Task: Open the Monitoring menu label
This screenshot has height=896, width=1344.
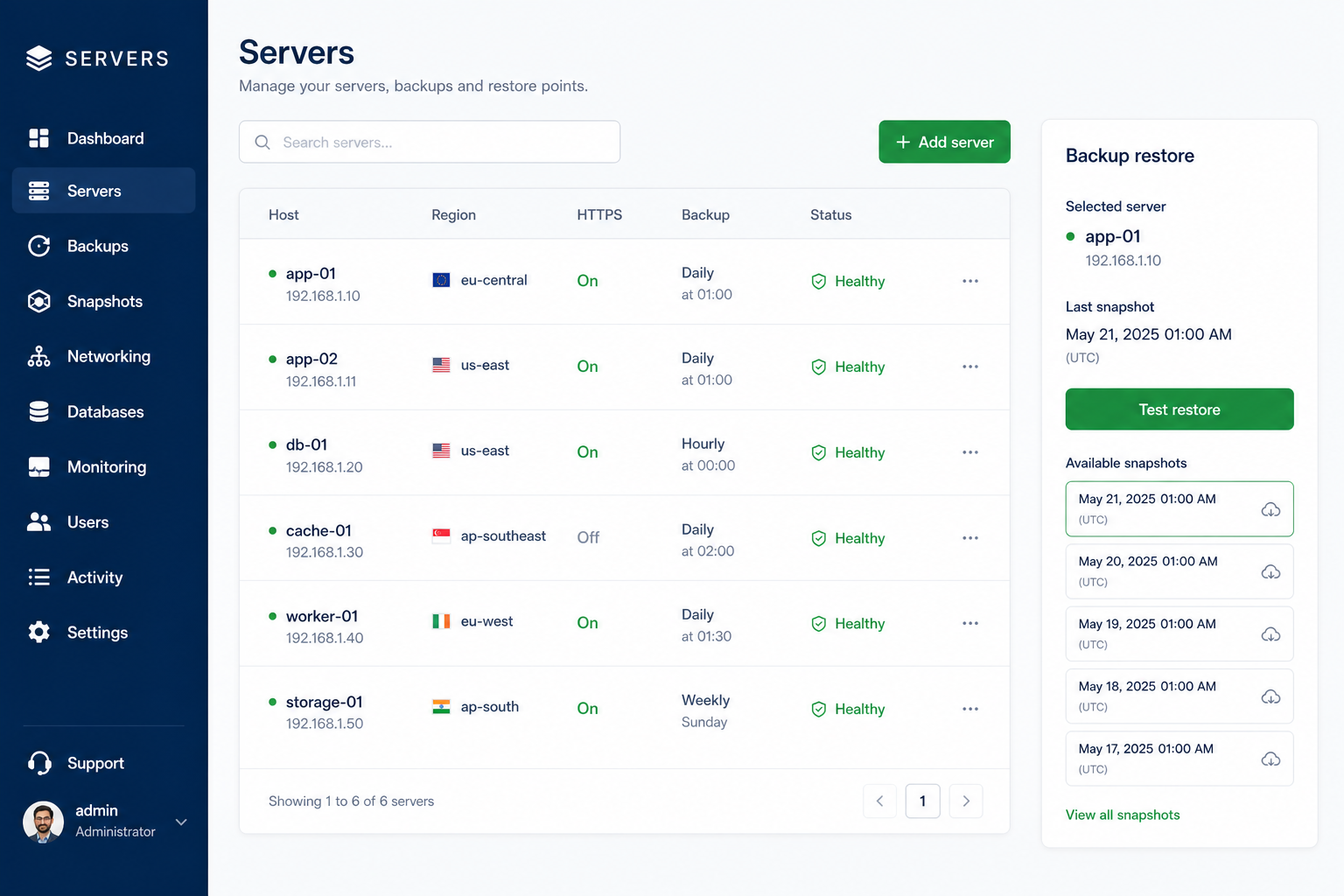Action: click(x=107, y=467)
